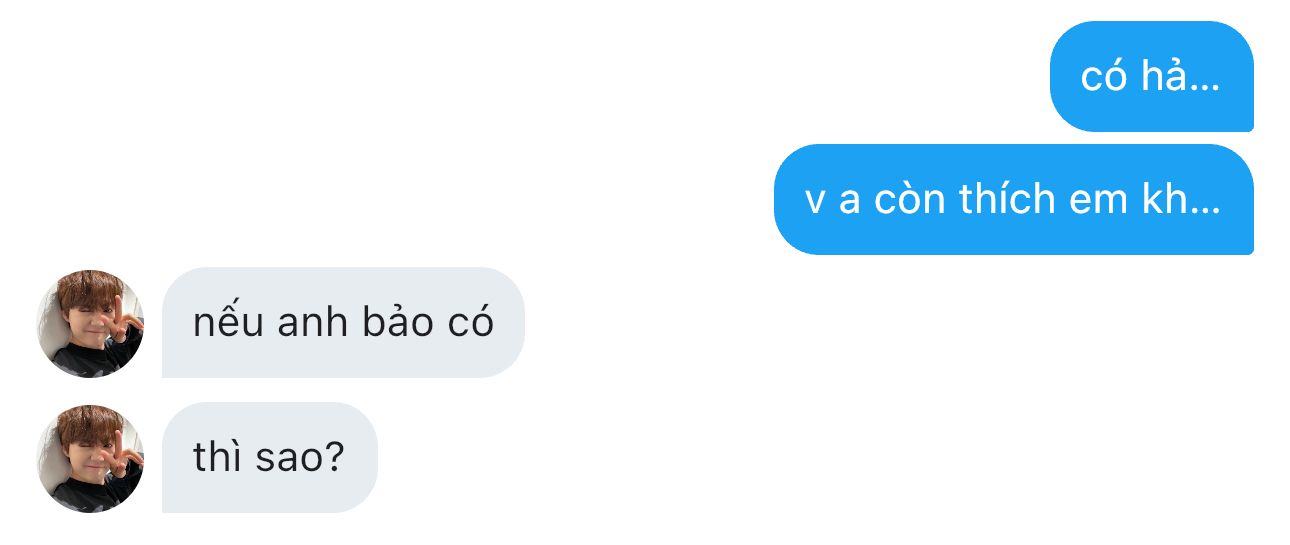View the peace-sign profile photo of the upper sender
This screenshot has width=1290, height=545.
(90, 323)
